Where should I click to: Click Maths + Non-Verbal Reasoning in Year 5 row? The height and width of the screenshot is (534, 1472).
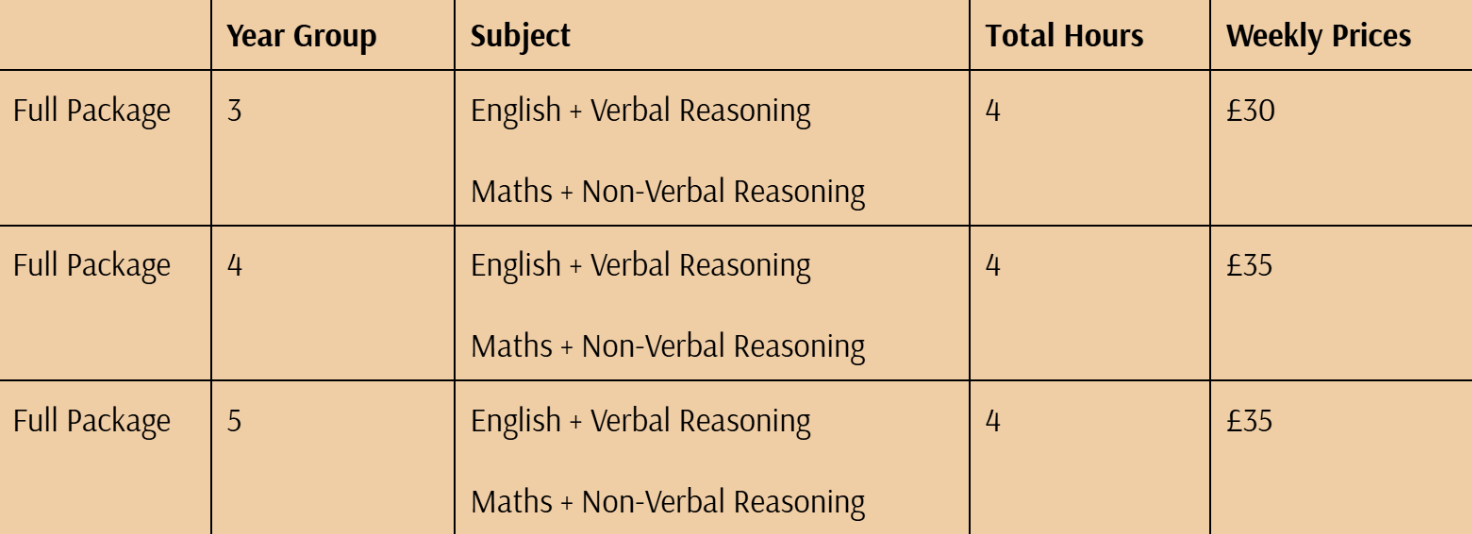click(668, 501)
